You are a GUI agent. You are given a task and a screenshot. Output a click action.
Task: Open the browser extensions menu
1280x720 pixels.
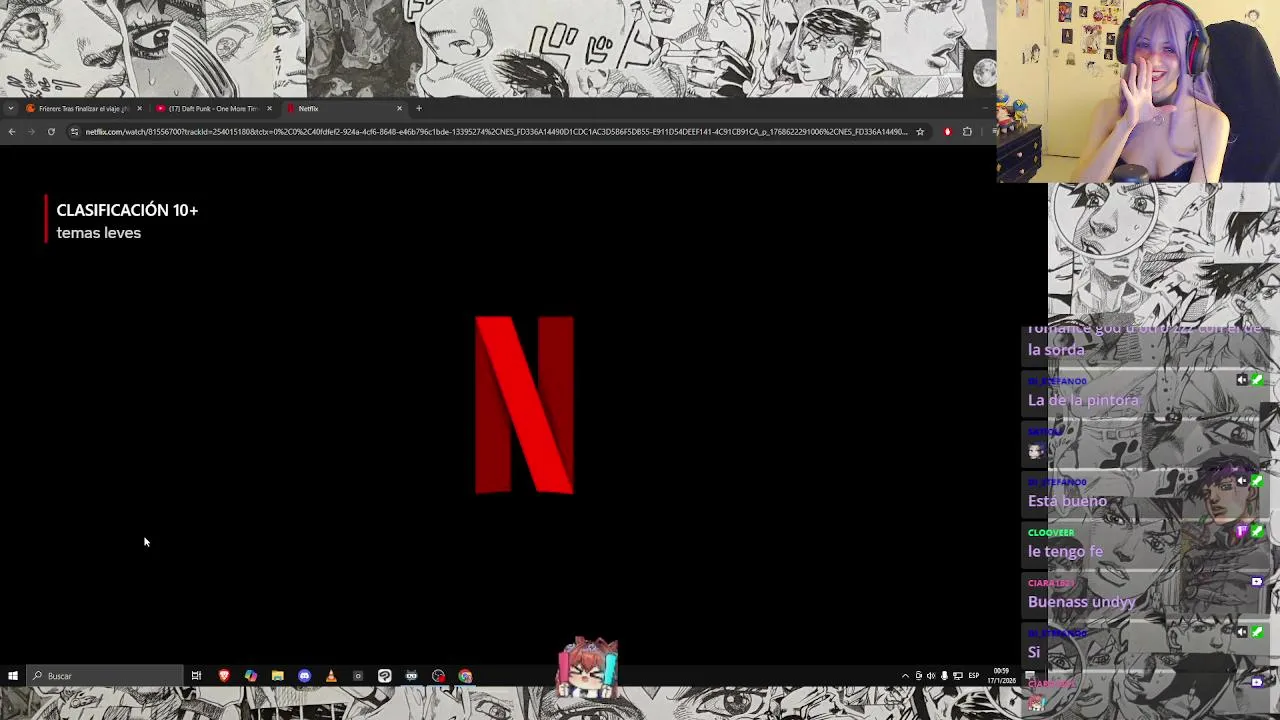tap(967, 132)
